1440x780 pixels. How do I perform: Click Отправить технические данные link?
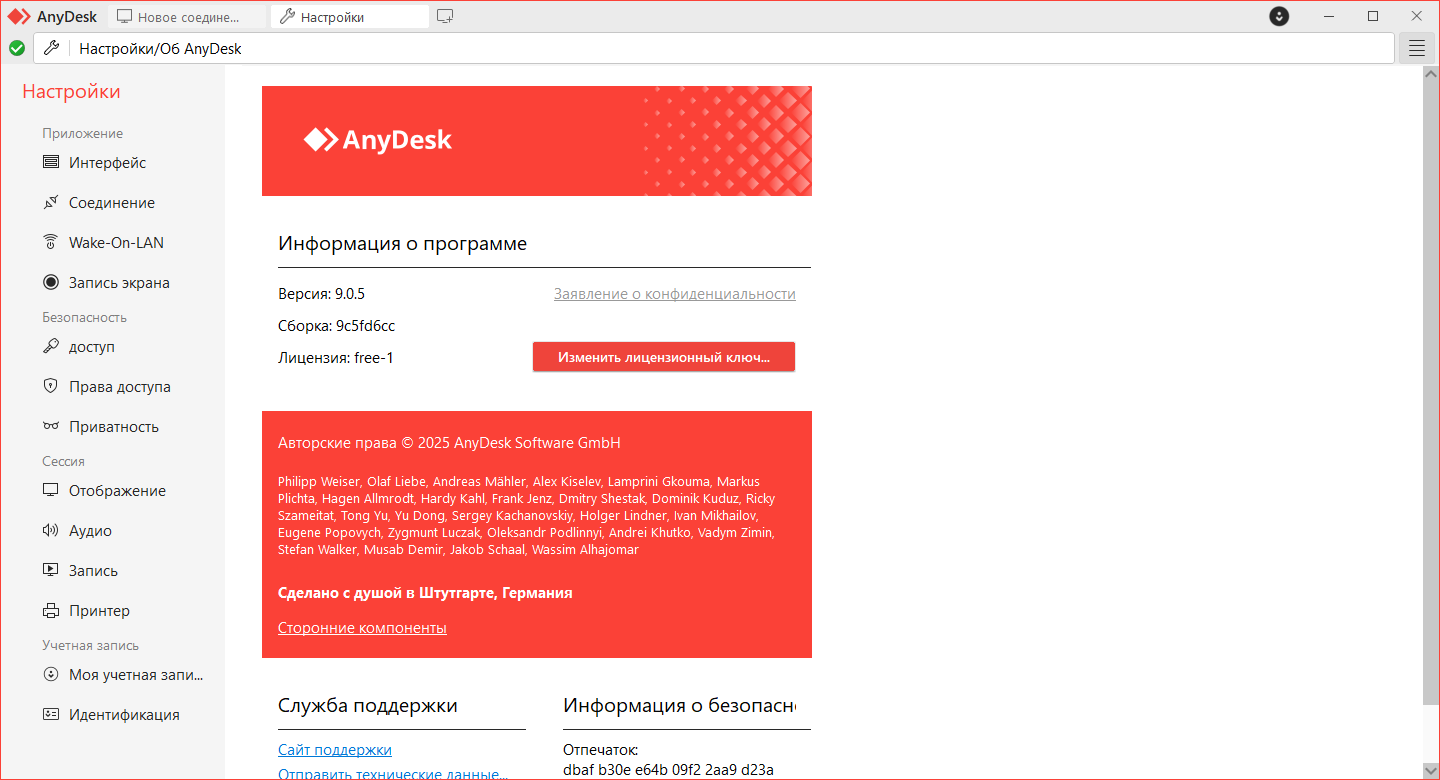pos(393,774)
